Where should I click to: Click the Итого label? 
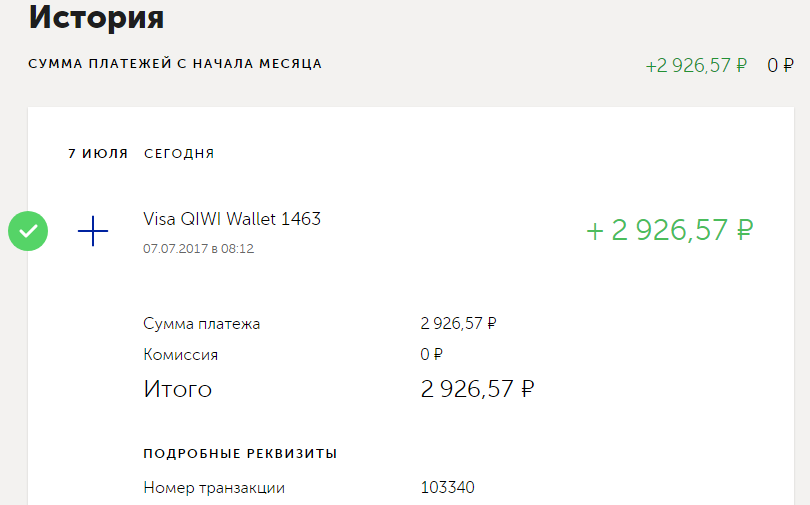(178, 389)
